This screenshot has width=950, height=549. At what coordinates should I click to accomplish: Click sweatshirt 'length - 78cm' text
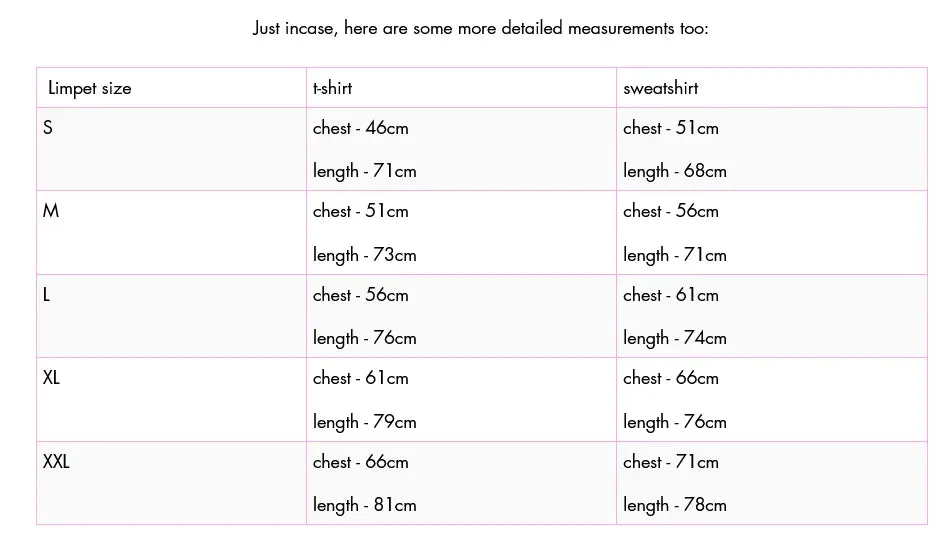[675, 505]
